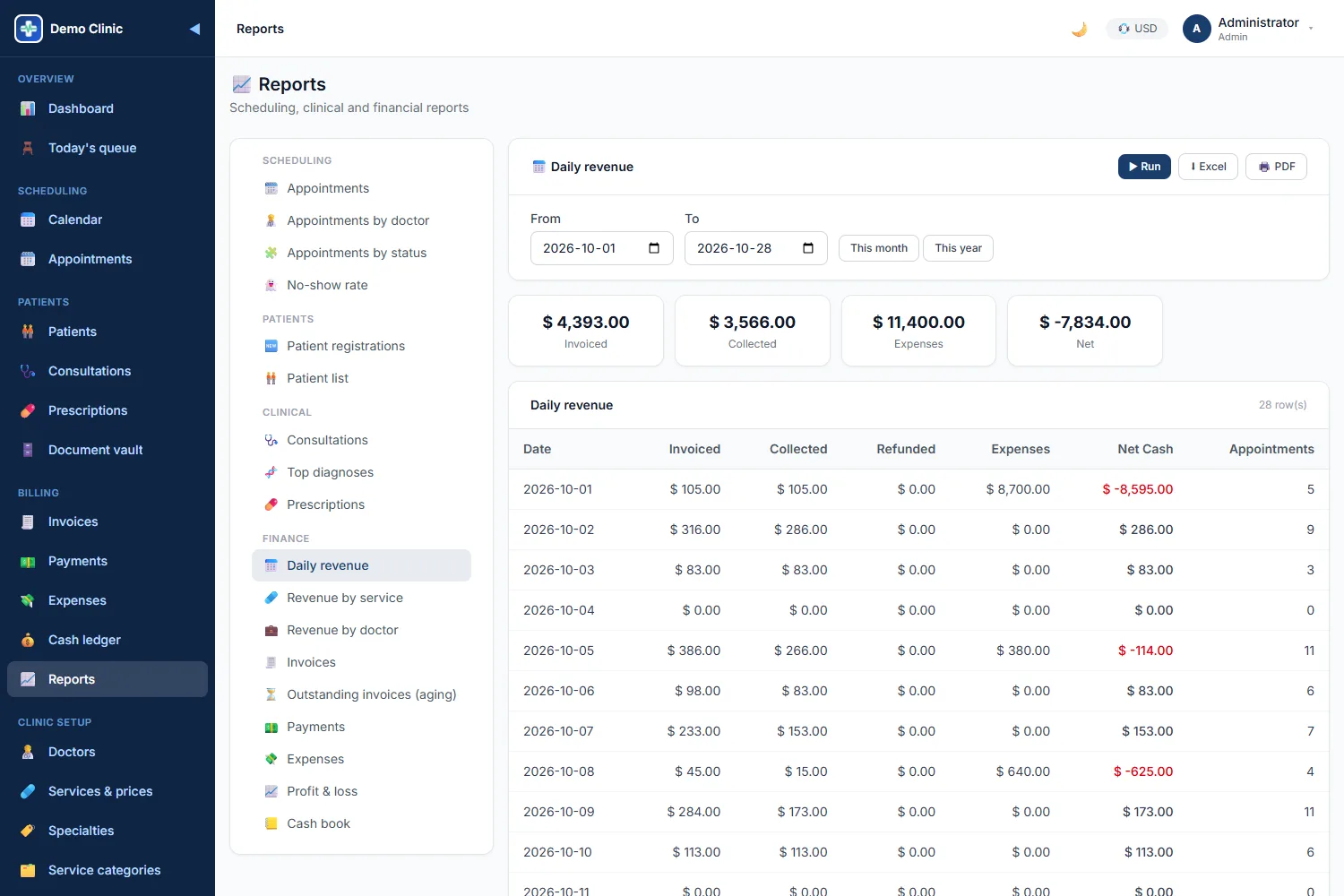Click the sidebar Prescriptions pill icon
1344x896 pixels.
tap(28, 410)
